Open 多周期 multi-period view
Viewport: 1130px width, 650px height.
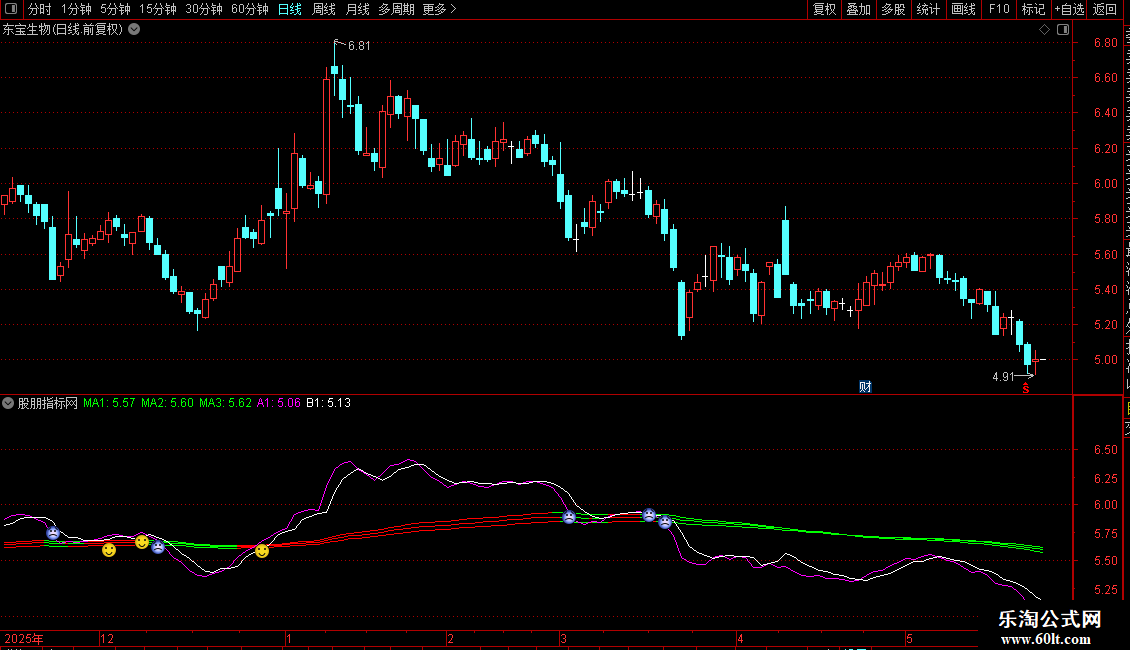point(396,9)
